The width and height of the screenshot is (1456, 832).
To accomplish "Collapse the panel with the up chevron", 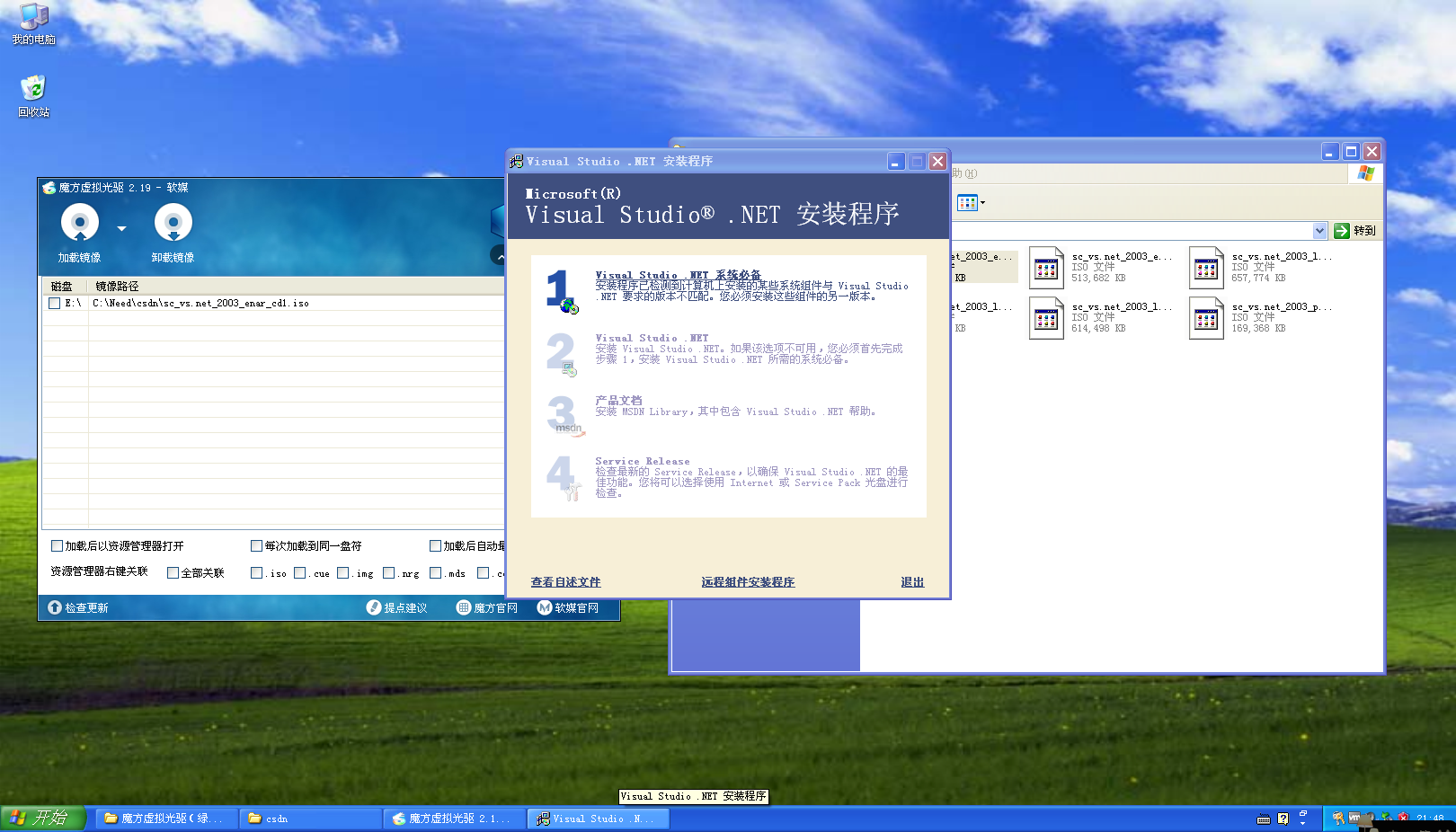I will [x=500, y=255].
